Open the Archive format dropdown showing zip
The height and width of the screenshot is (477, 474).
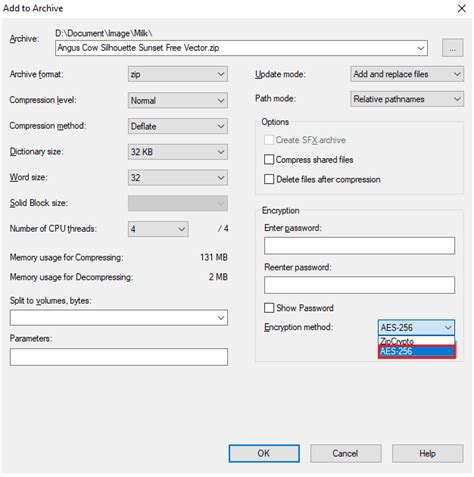coord(178,74)
